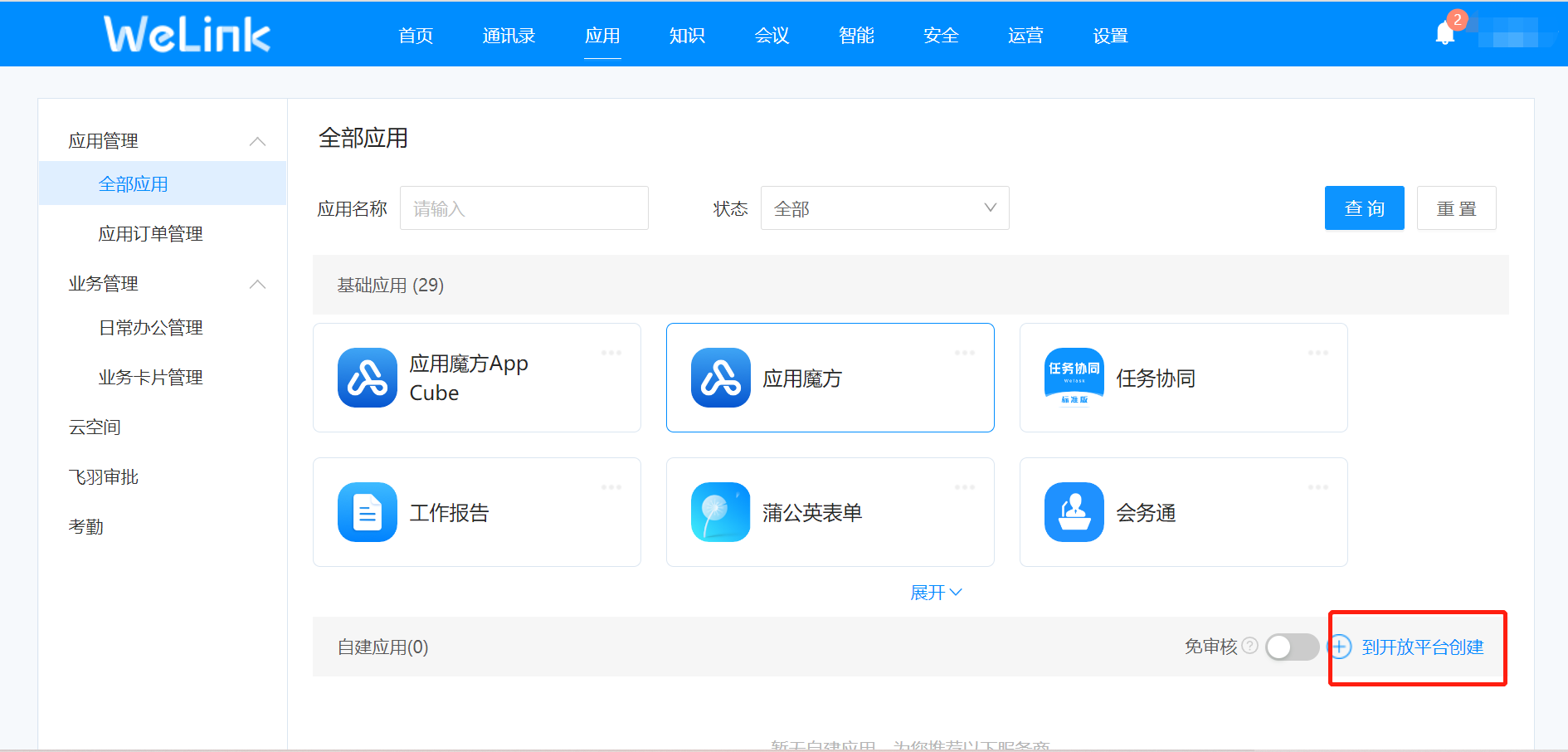Click the 到开放平台创建 link

coord(1422,647)
